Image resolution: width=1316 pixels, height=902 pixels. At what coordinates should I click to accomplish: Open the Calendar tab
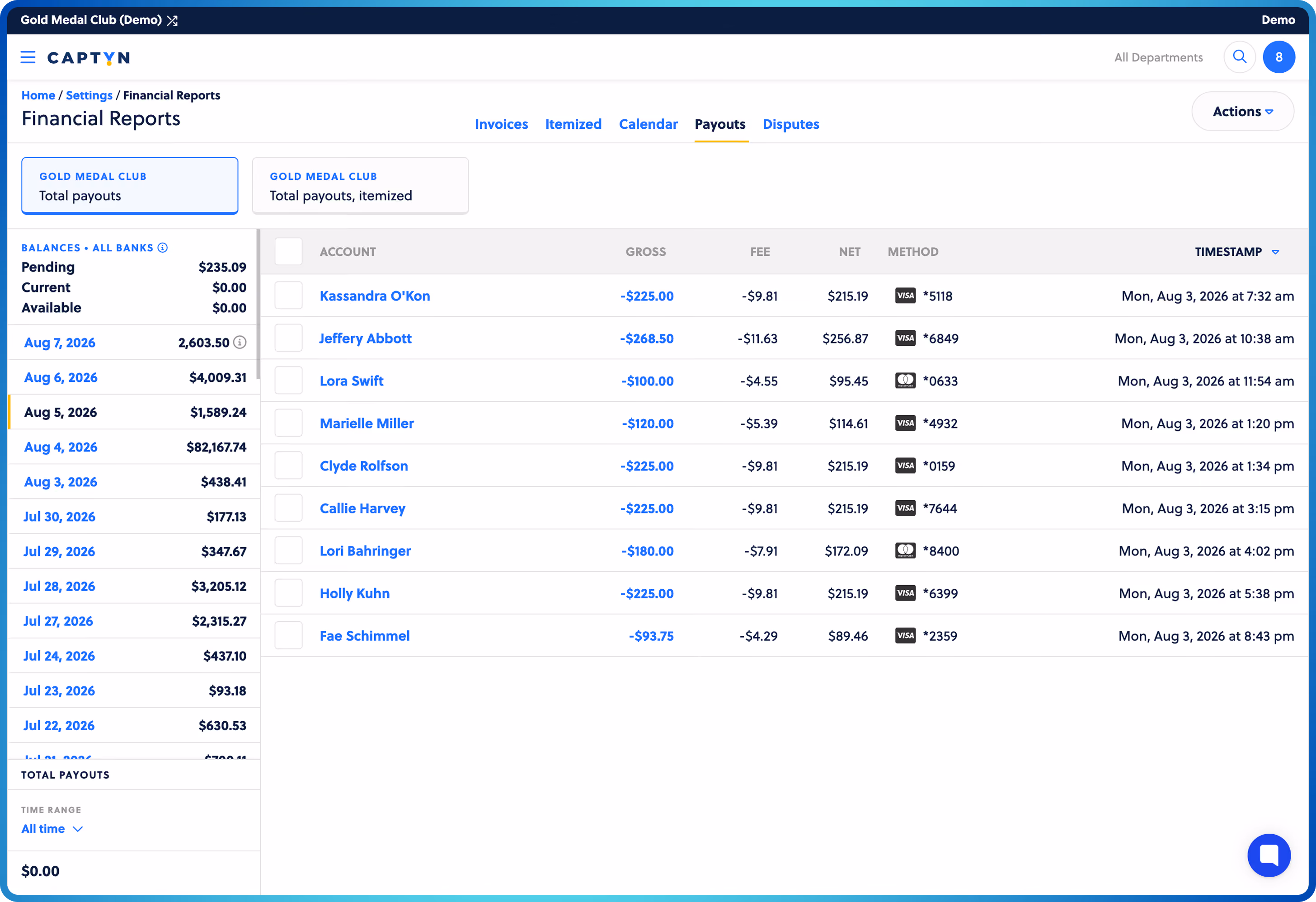click(648, 124)
